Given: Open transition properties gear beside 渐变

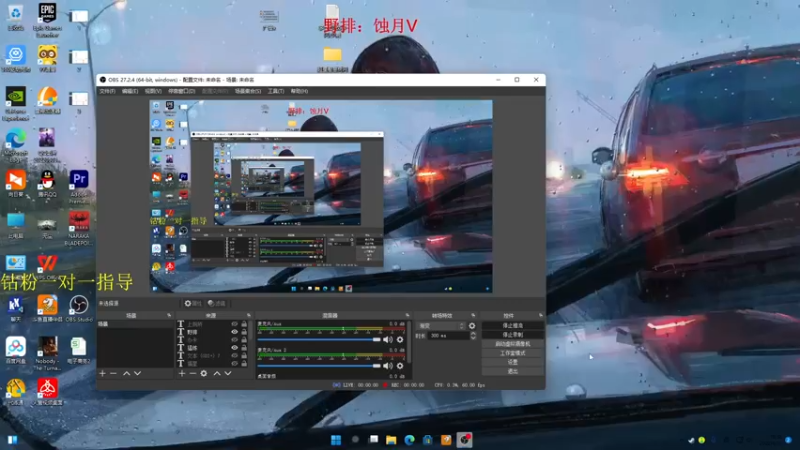Looking at the screenshot, I should 472,326.
